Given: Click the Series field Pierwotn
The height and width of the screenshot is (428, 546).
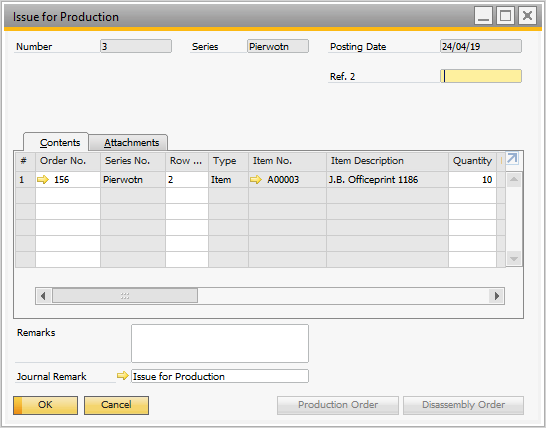Looking at the screenshot, I should 278,46.
